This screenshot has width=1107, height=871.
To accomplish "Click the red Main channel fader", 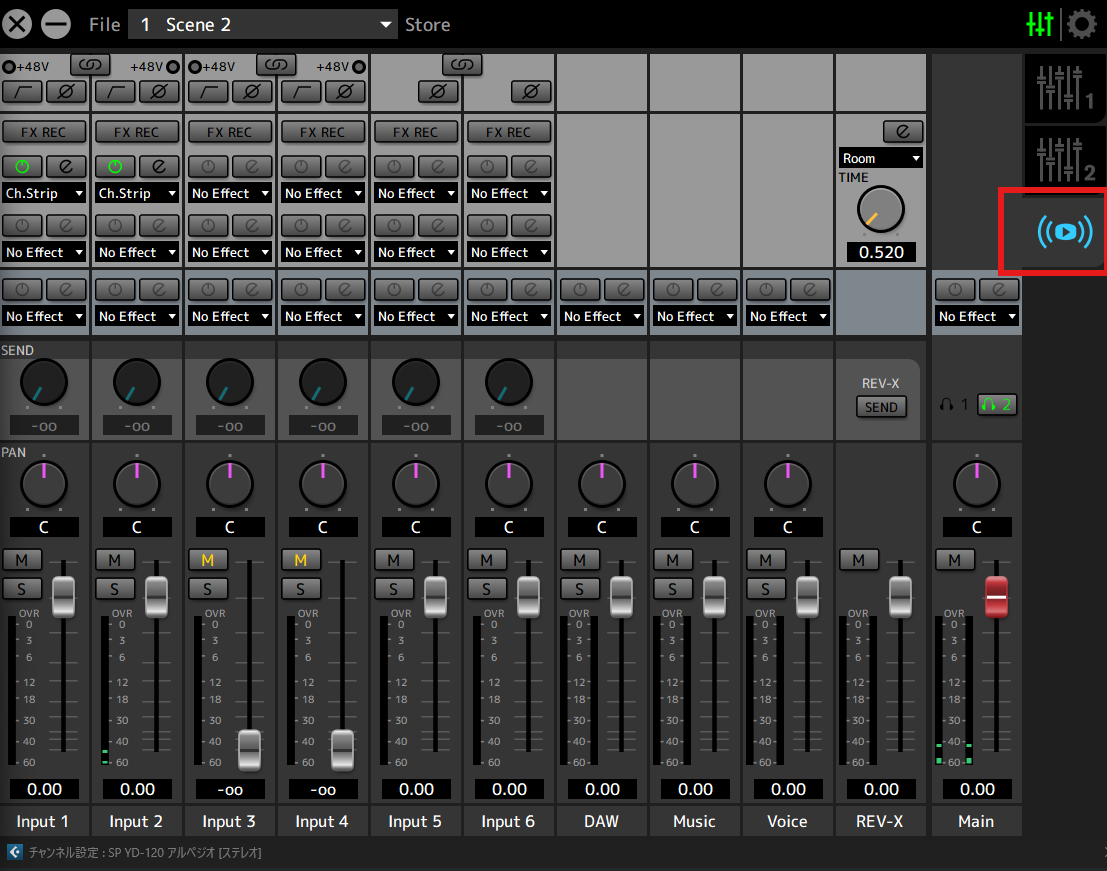I will pyautogui.click(x=996, y=596).
